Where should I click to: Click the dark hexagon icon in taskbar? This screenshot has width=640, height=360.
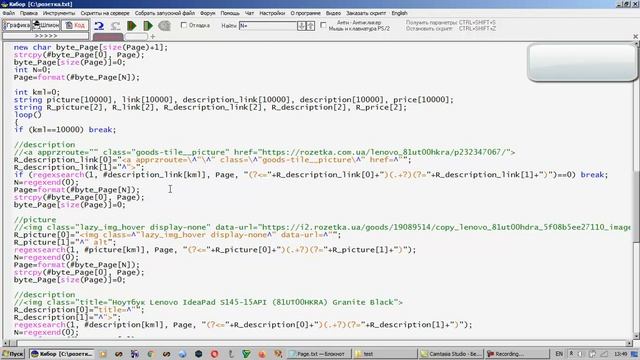click(x=198, y=354)
